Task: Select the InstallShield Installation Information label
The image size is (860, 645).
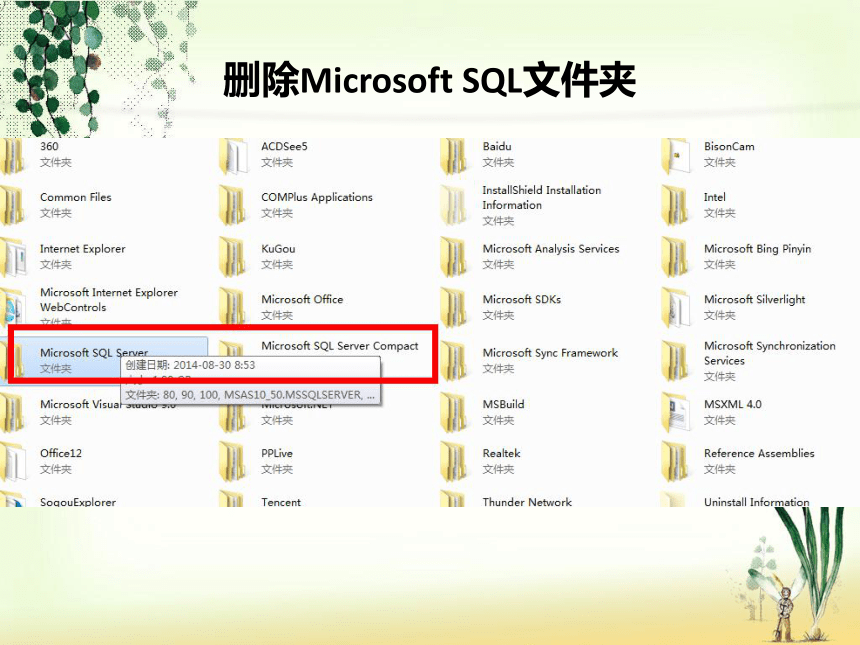Action: (542, 197)
